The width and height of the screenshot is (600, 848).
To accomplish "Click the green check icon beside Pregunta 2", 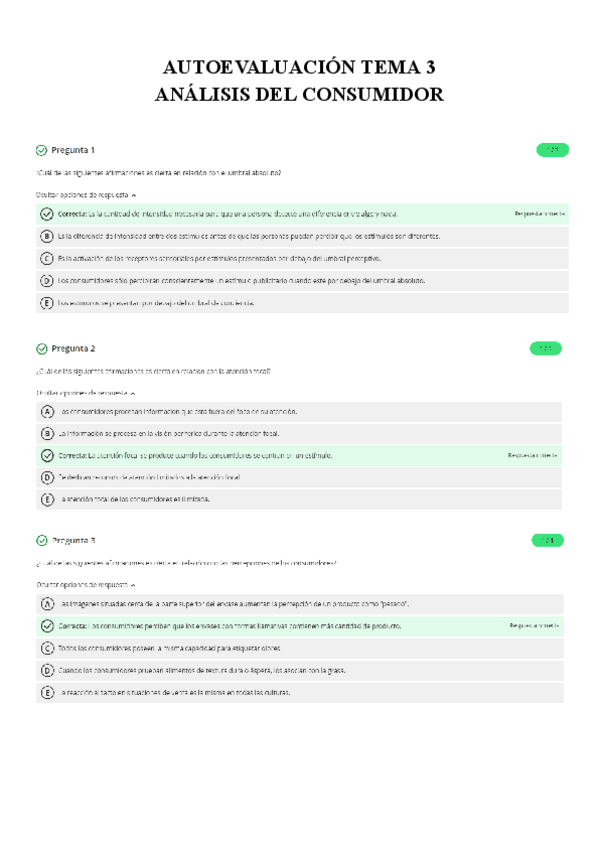I will [41, 349].
